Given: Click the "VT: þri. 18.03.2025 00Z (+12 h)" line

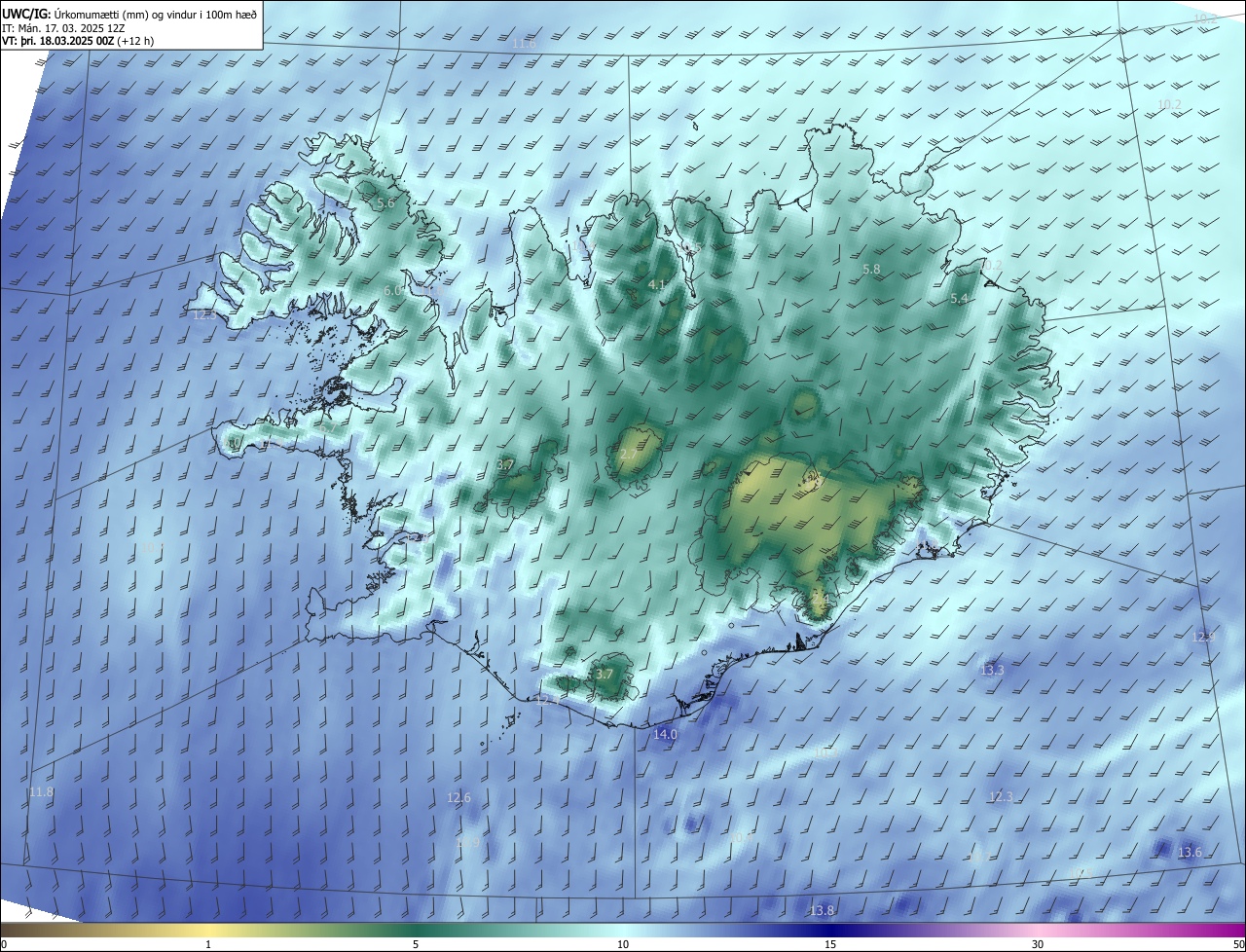Looking at the screenshot, I should pos(78,41).
